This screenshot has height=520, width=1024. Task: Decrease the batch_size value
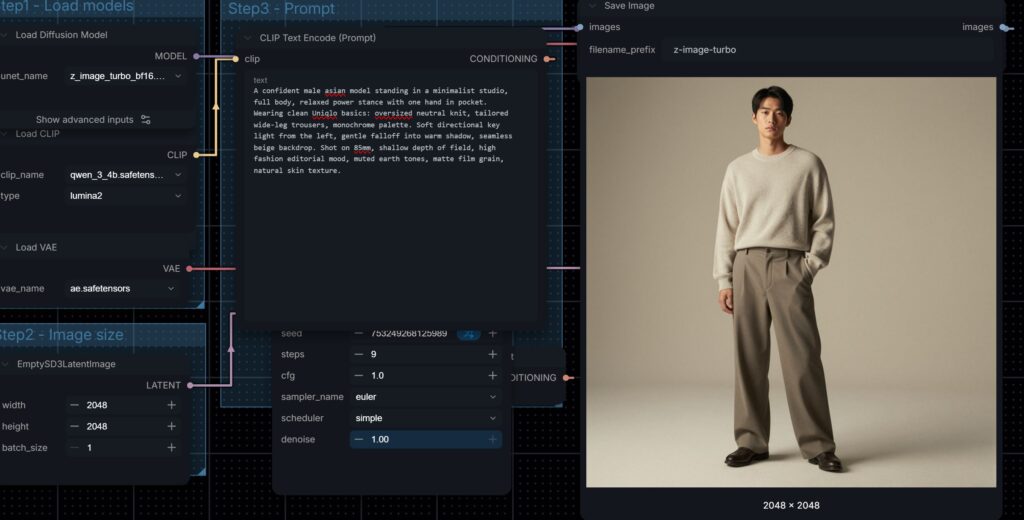(74, 447)
